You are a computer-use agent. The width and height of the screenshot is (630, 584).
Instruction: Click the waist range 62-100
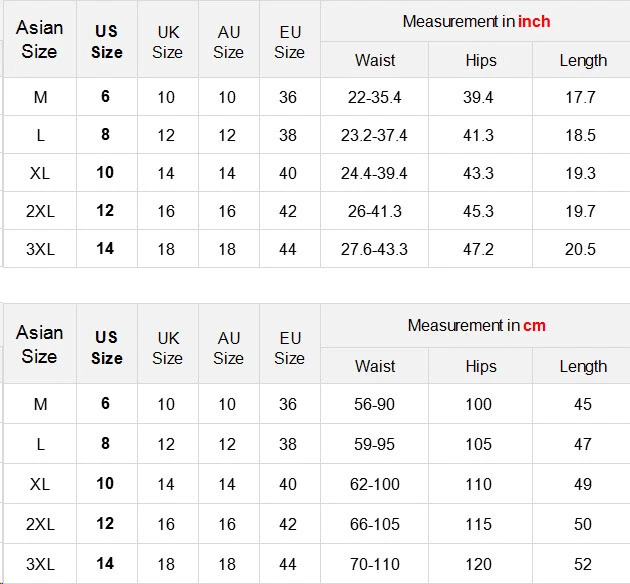[x=374, y=484]
